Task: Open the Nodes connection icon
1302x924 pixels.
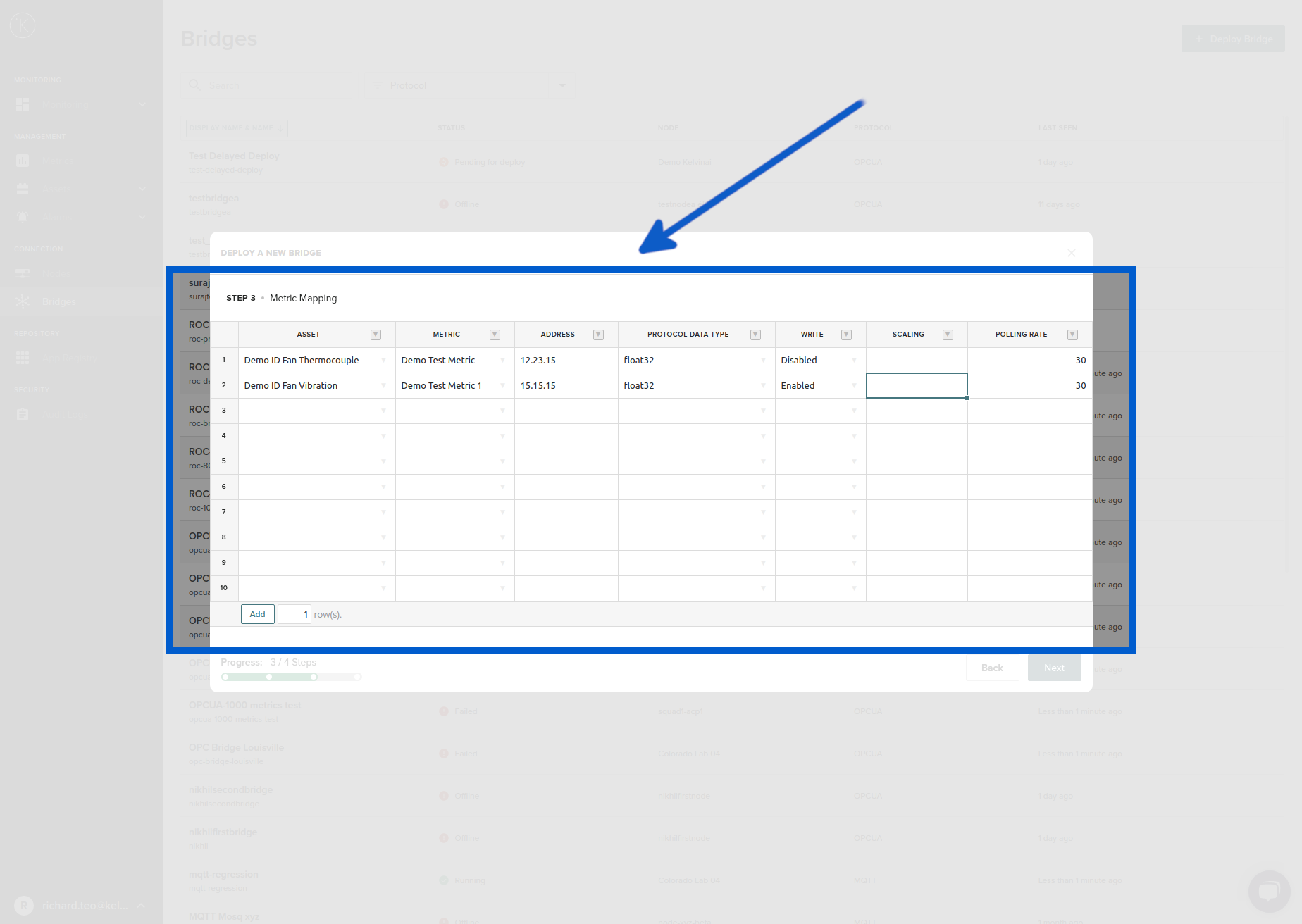Action: point(23,273)
